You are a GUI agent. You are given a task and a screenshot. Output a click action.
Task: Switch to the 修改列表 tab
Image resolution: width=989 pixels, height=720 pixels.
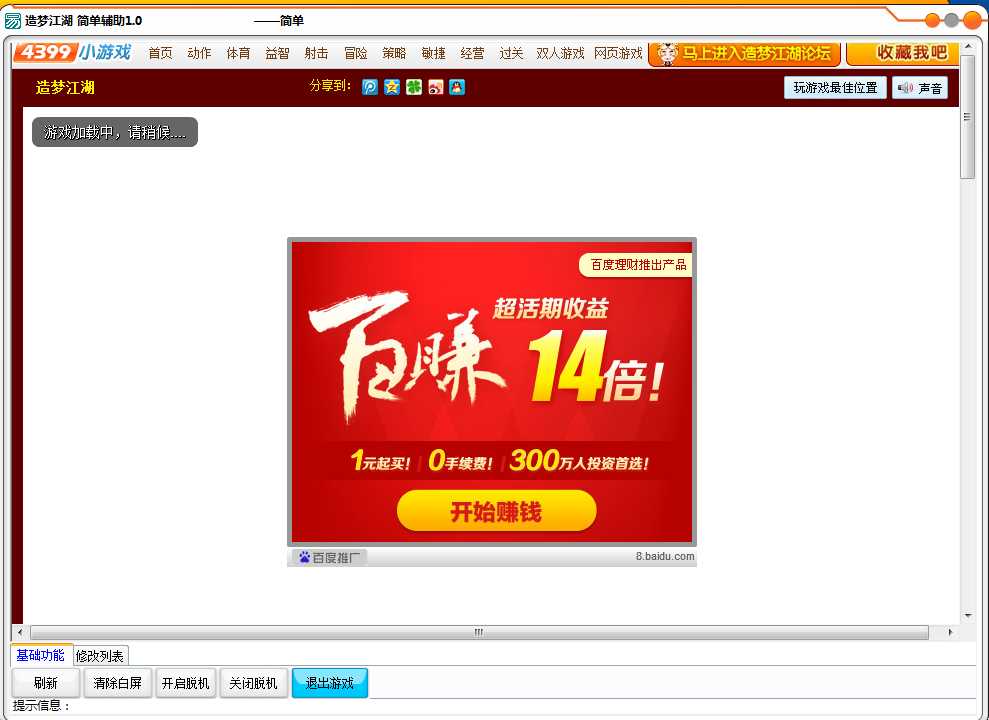point(100,656)
